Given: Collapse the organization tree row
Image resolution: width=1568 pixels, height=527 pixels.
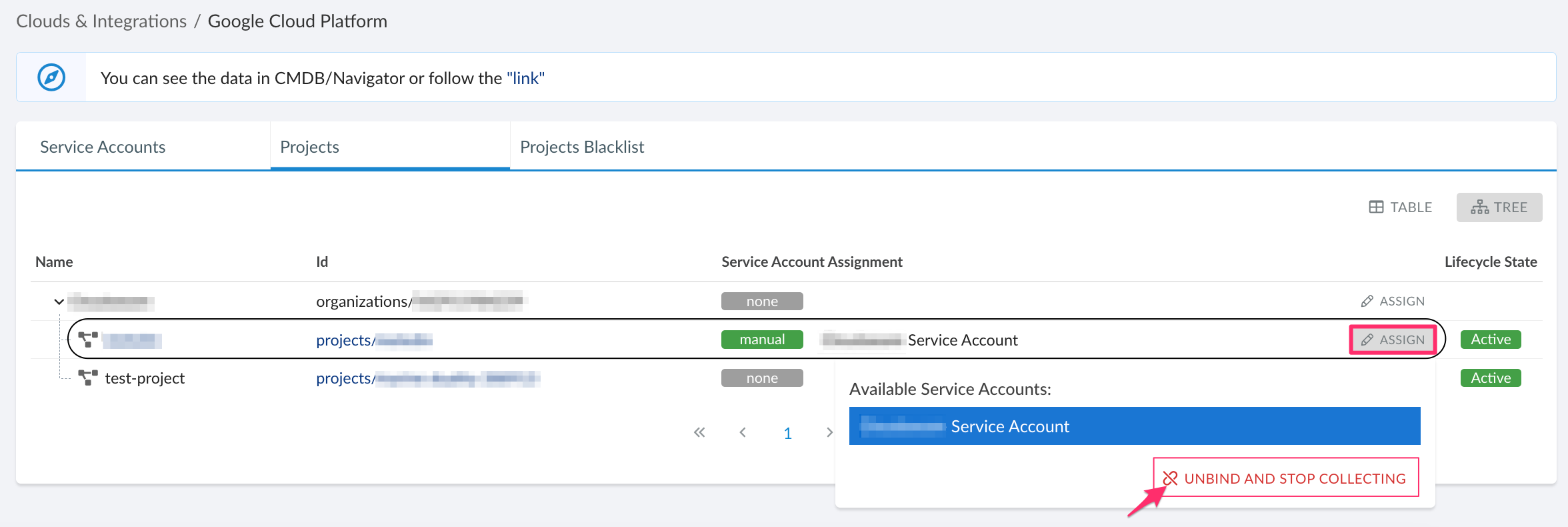Looking at the screenshot, I should pos(59,302).
